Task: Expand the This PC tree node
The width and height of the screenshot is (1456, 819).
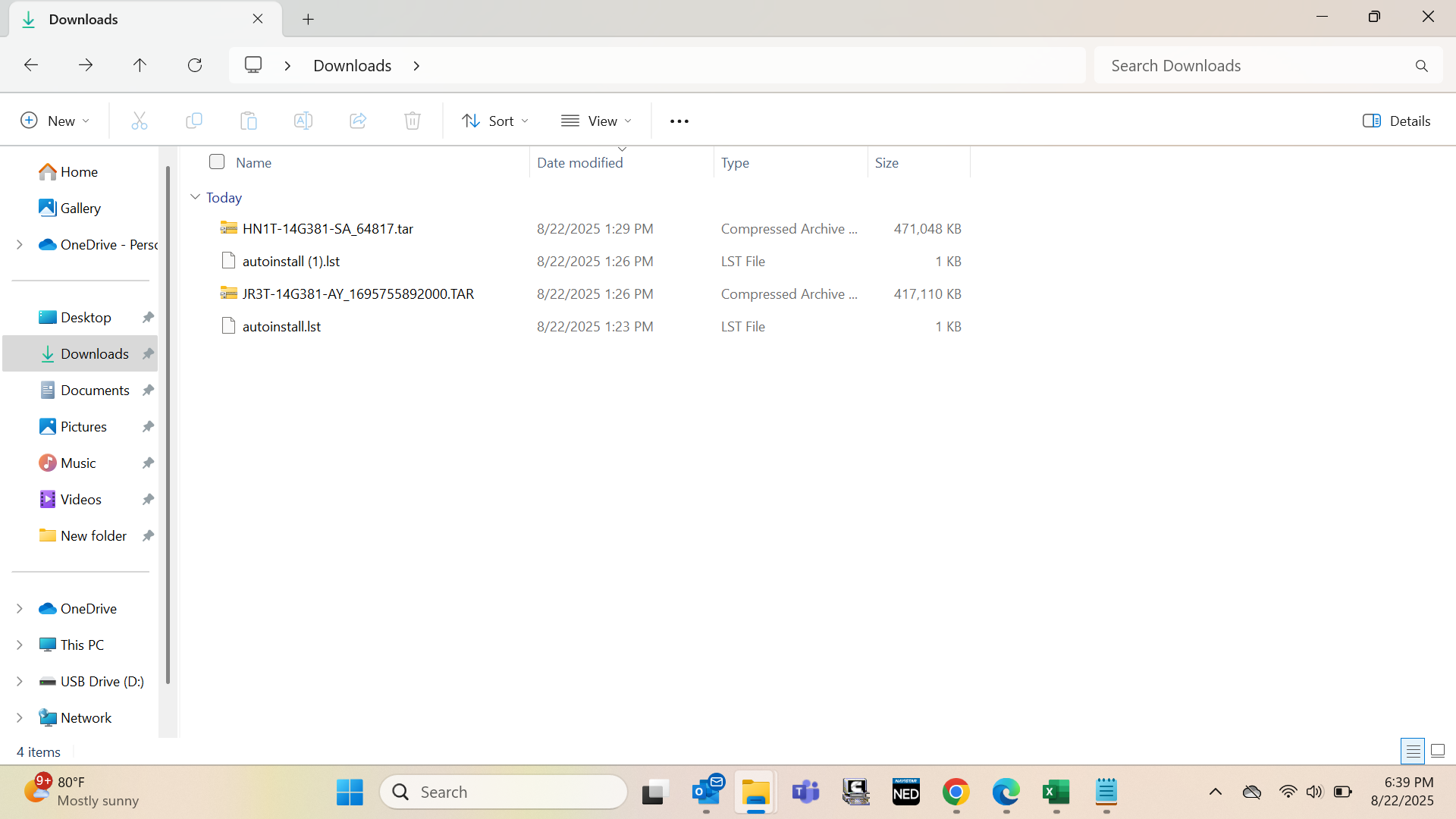Action: click(x=20, y=645)
